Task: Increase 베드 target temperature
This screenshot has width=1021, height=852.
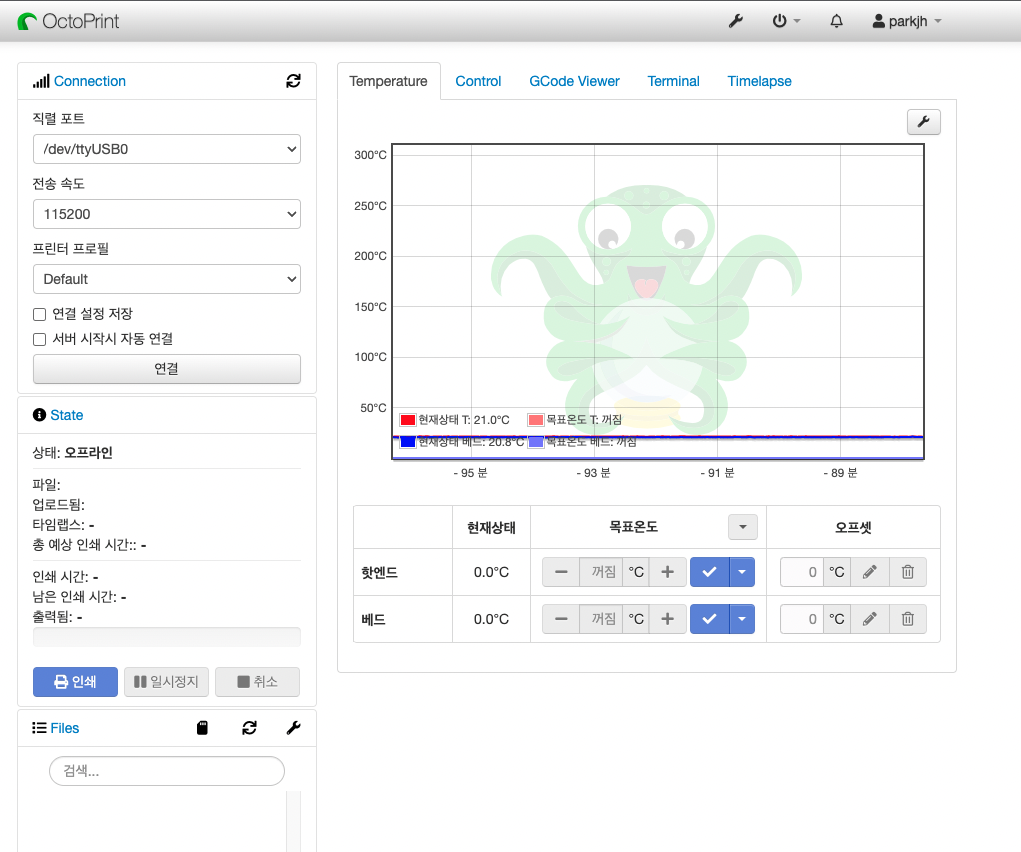Action: pos(667,619)
